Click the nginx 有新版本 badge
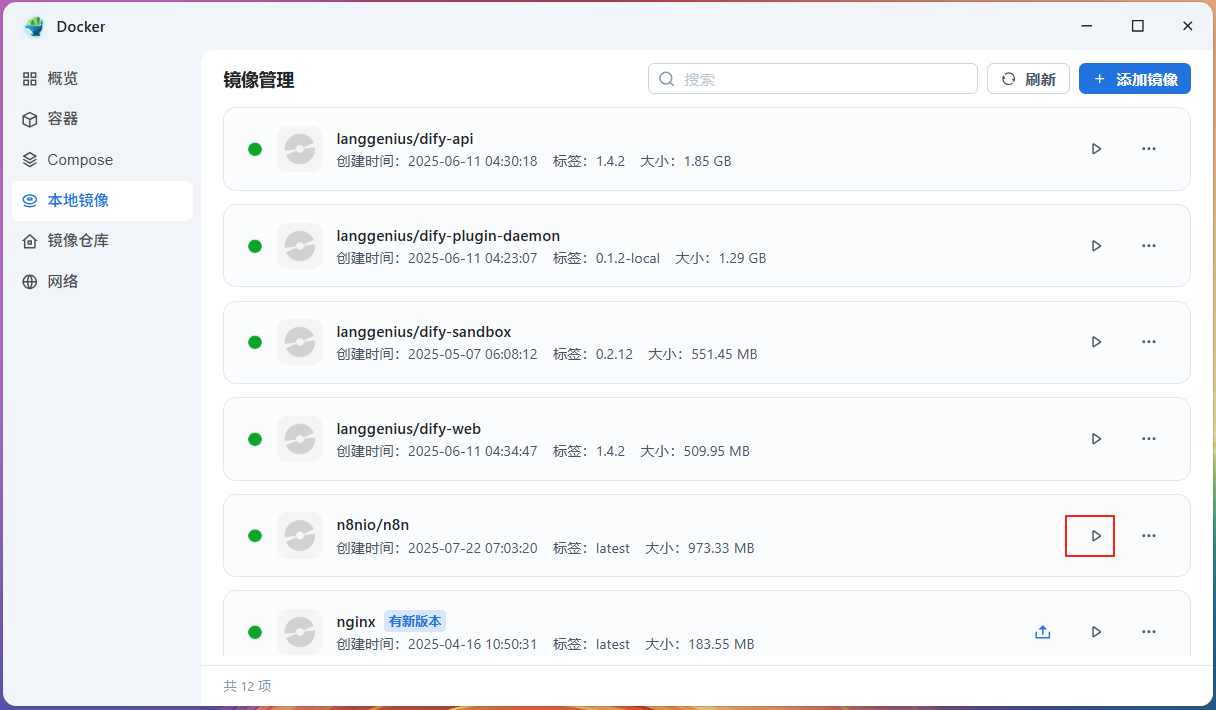Screen dimensions: 1216x710 tap(415, 621)
